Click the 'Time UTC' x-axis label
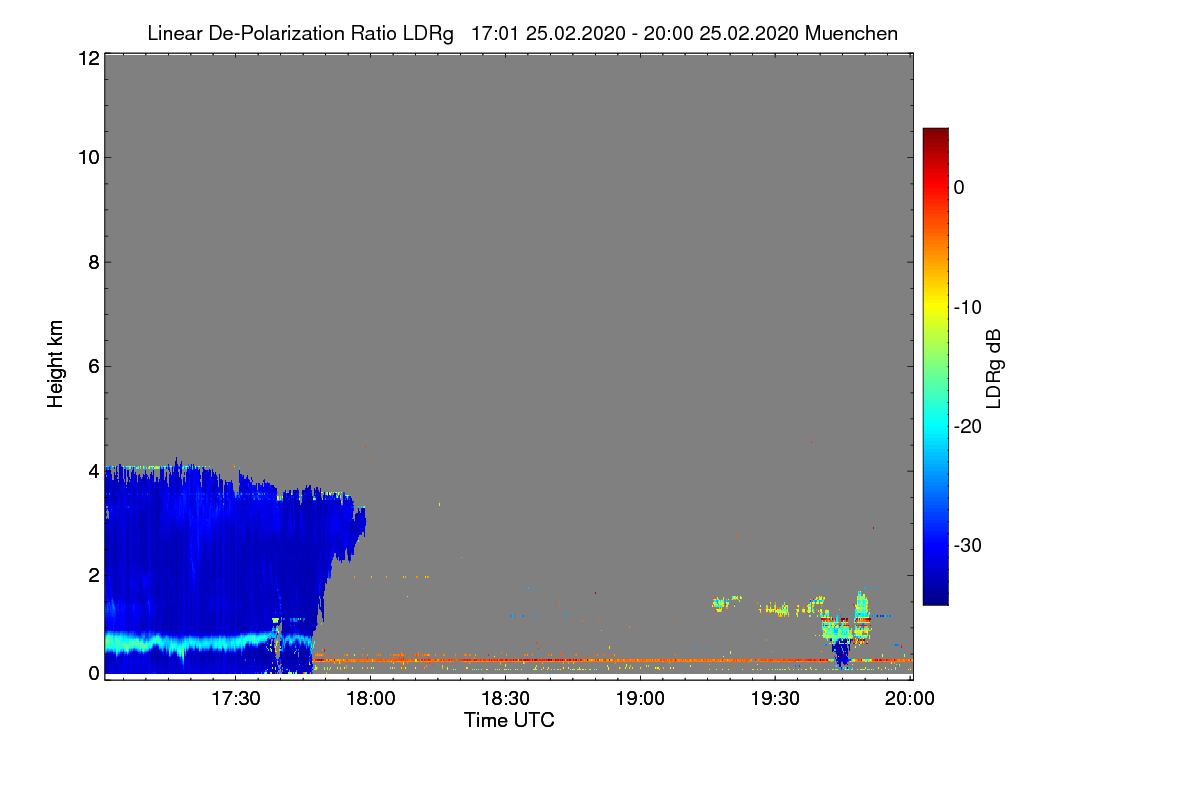 pyautogui.click(x=509, y=720)
